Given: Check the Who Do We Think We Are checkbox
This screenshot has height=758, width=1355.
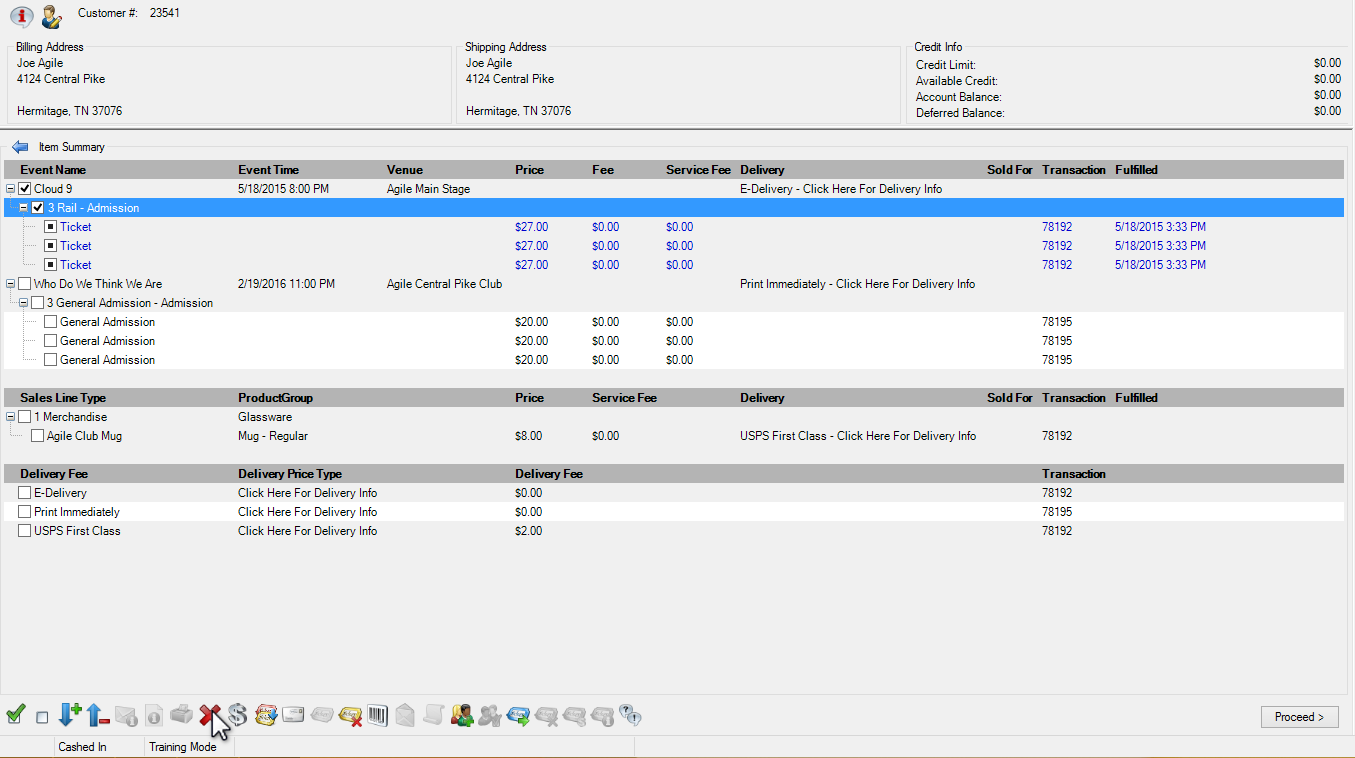Looking at the screenshot, I should pos(25,284).
